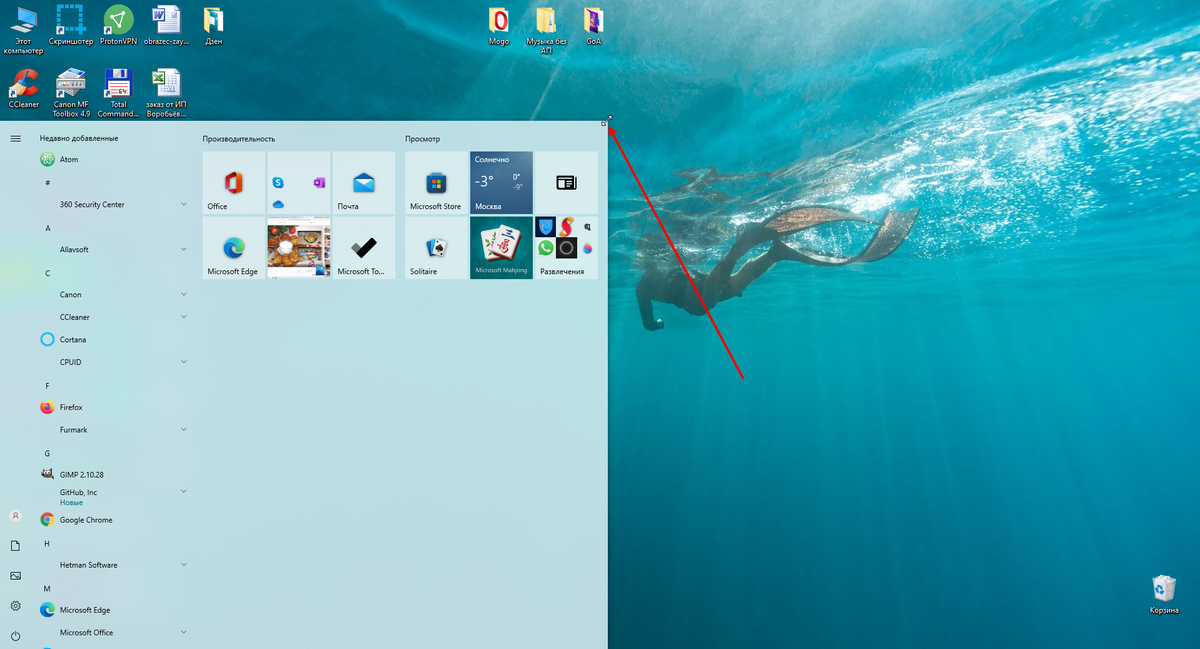Launch Google Chrome from the app list
The height and width of the screenshot is (649, 1200).
tap(113, 520)
